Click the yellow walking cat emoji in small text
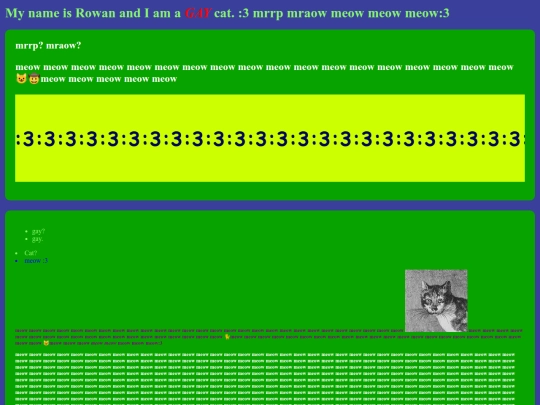This screenshot has width=540, height=405. [227, 337]
